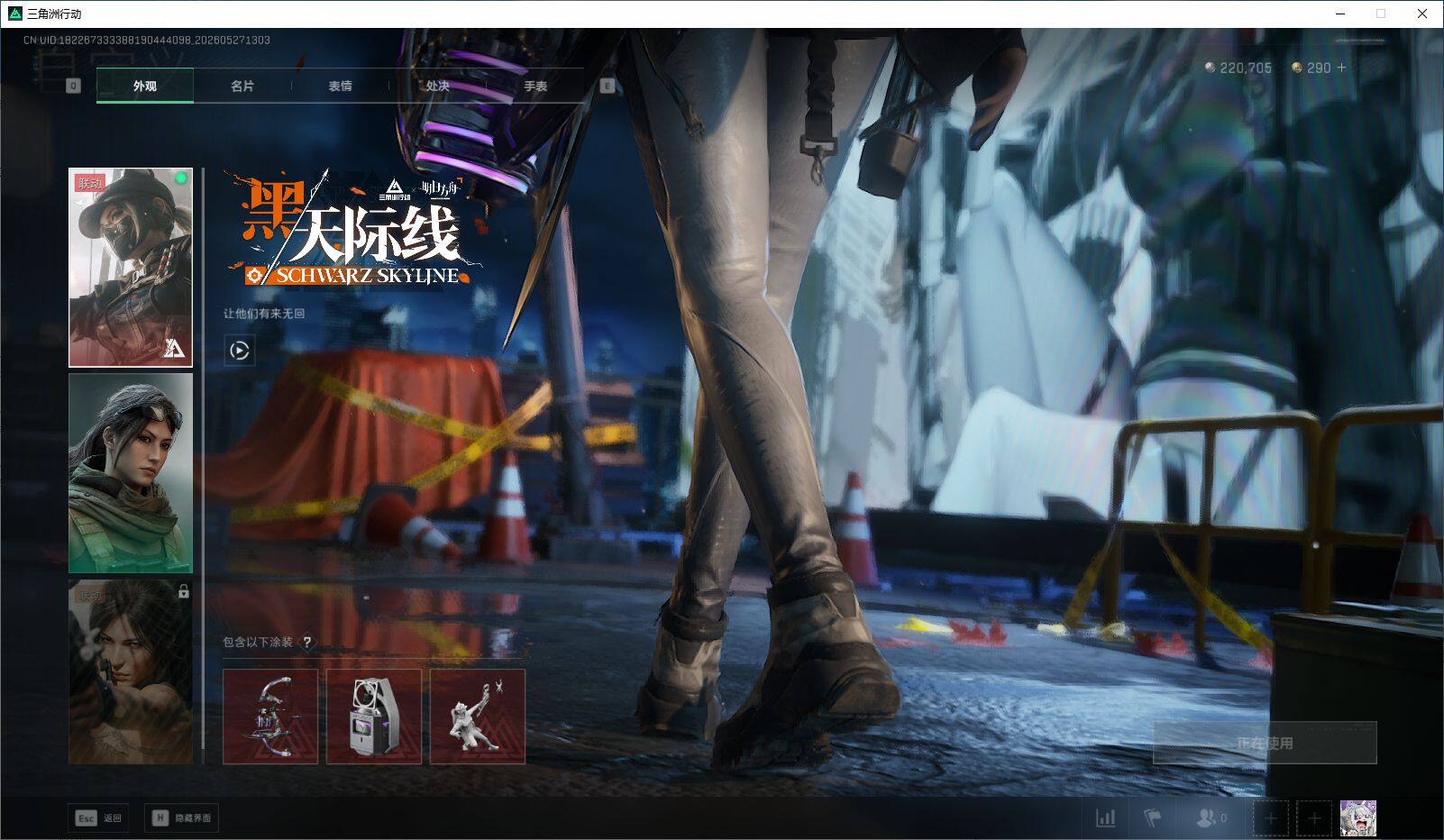The width and height of the screenshot is (1444, 840).
Task: Switch to the 处决 tab
Action: click(437, 86)
